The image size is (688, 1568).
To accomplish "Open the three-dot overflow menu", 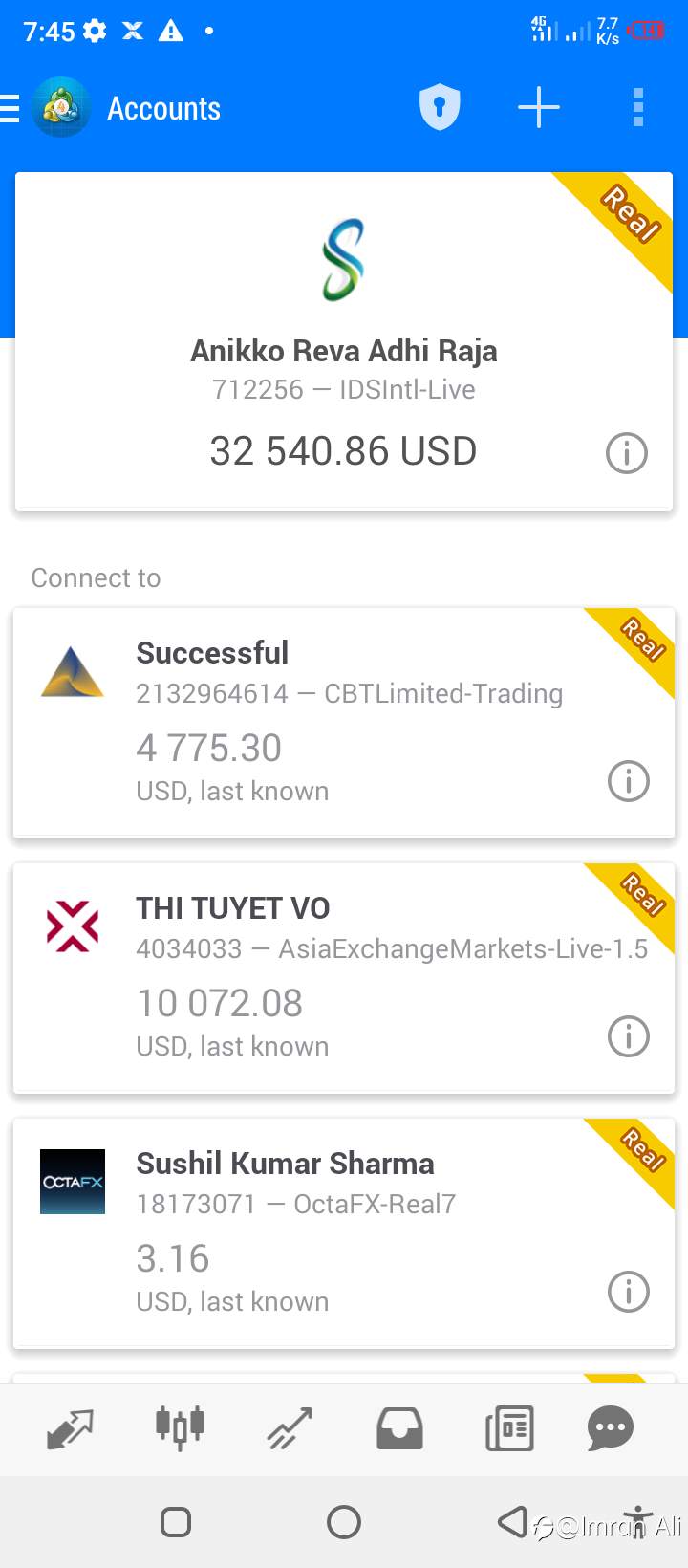I will click(x=638, y=107).
